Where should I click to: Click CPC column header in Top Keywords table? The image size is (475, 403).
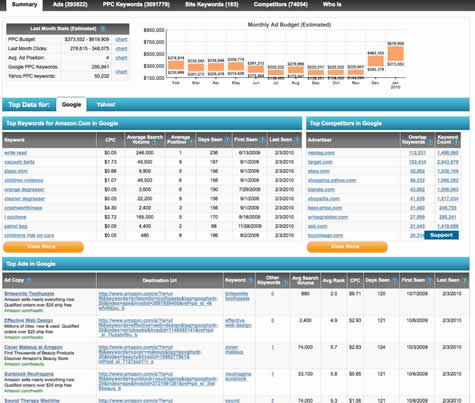(x=110, y=140)
